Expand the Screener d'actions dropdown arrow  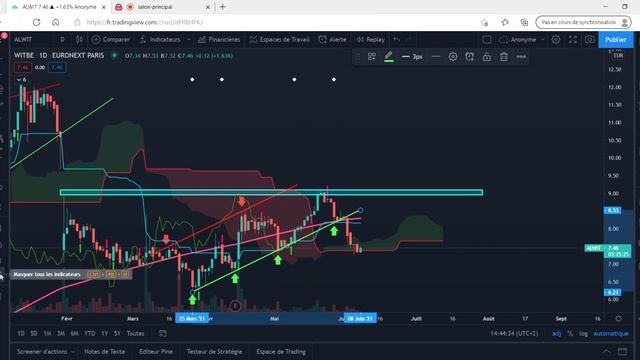click(x=73, y=351)
